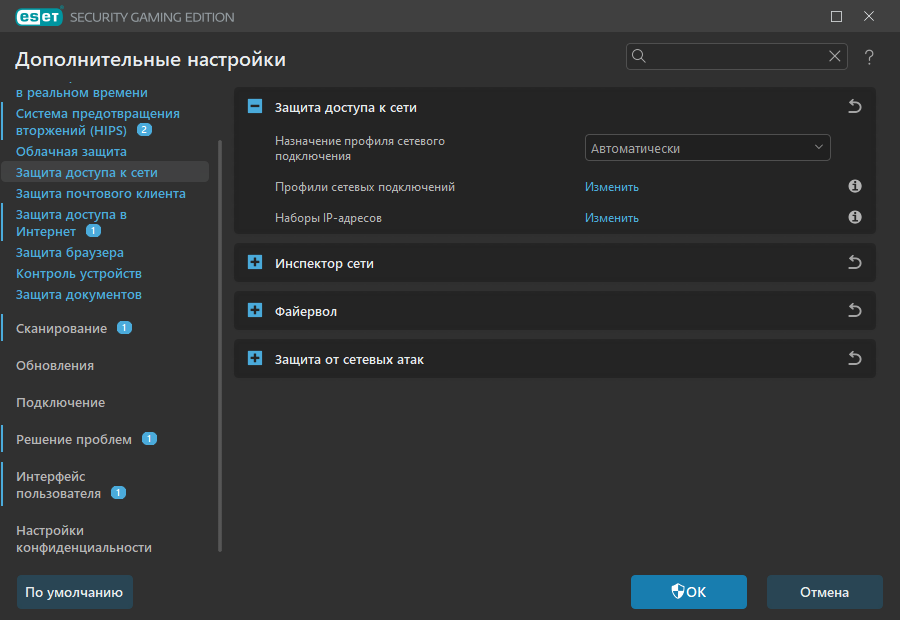Open the Автоматически profile dropdown
900x620 pixels.
pyautogui.click(x=707, y=148)
